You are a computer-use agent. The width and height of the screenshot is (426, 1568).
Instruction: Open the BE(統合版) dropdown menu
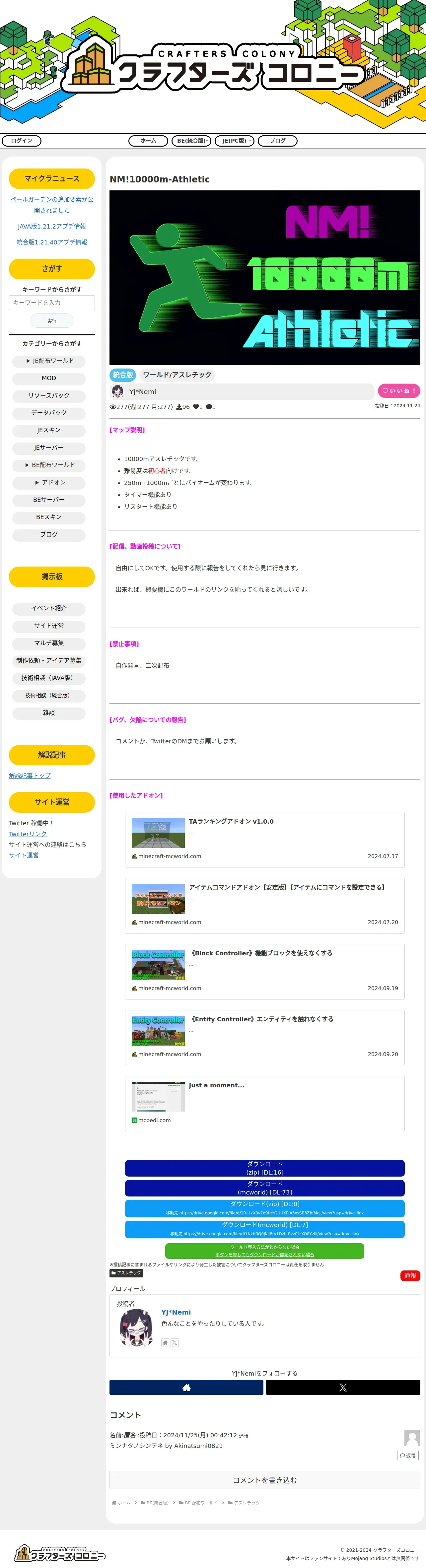[191, 141]
